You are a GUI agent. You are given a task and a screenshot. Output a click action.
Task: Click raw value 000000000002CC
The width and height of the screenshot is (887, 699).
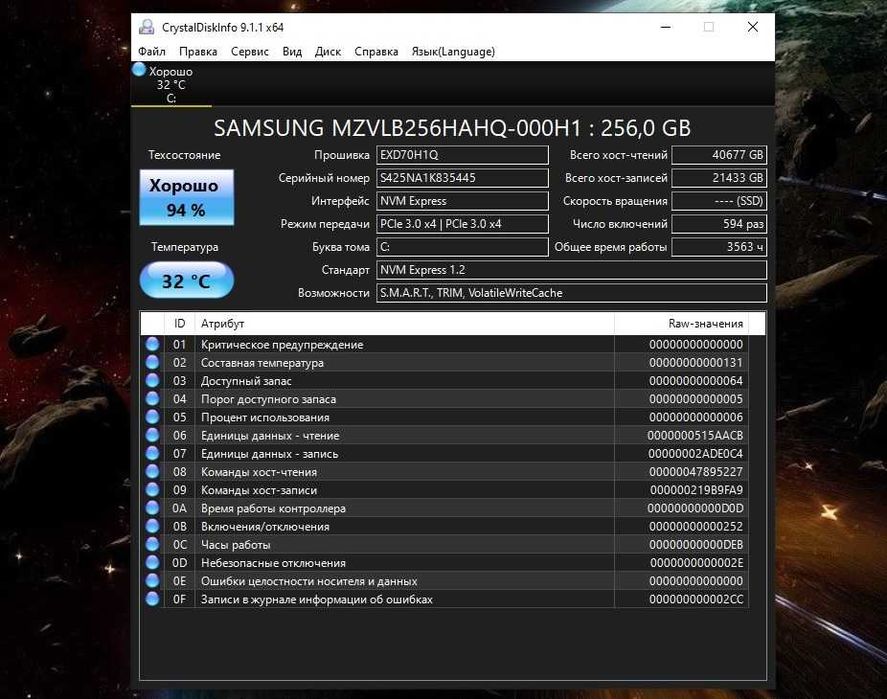click(696, 599)
